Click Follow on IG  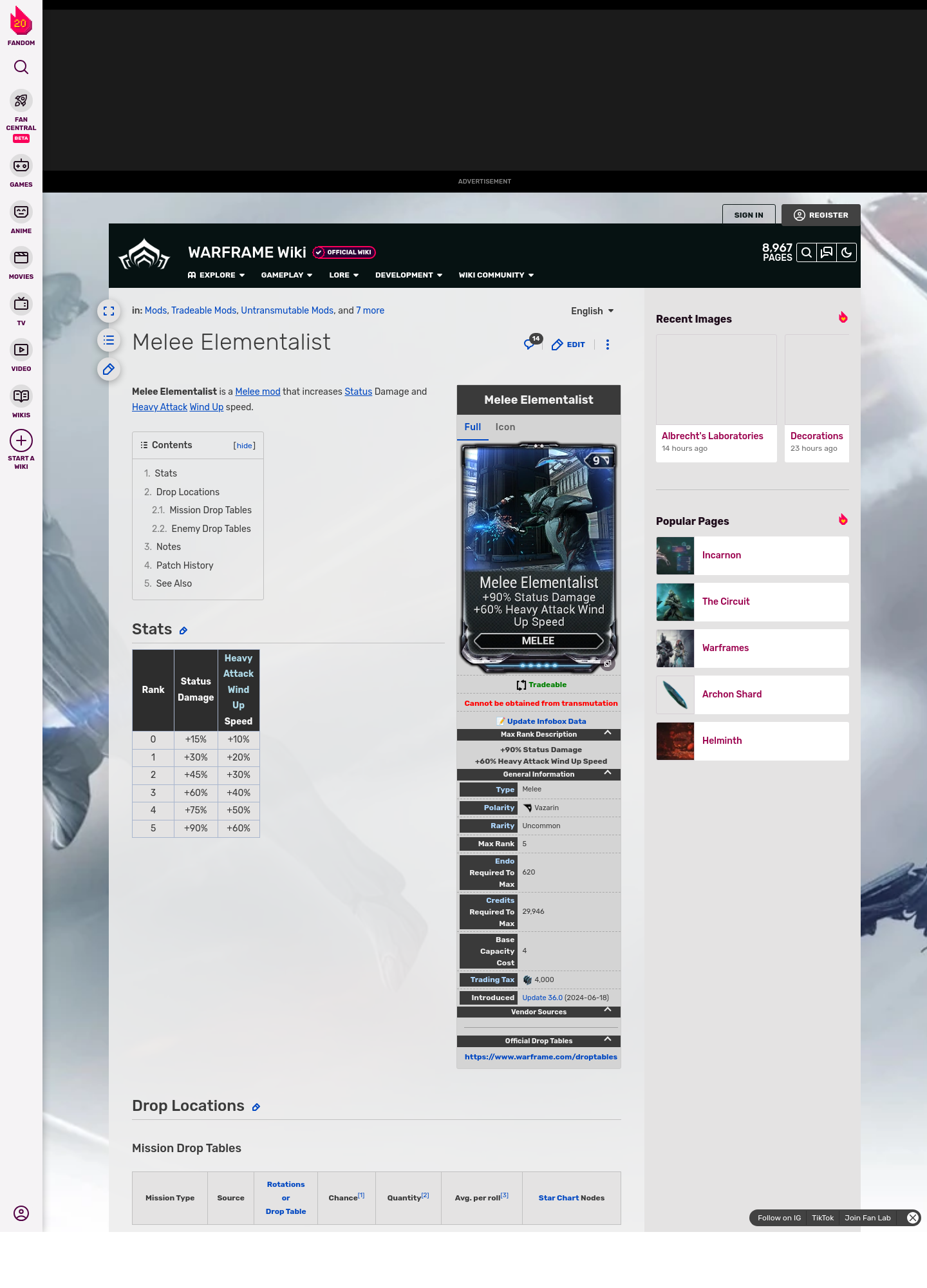coord(779,1218)
